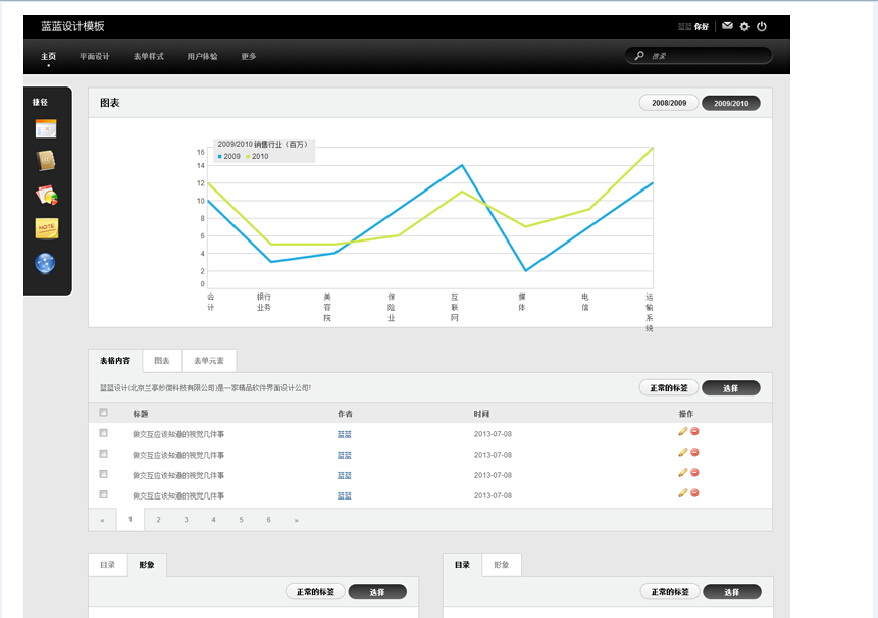Click the 蓝蓝 author link in first row
Screen dimensions: 878x618
(x=345, y=434)
